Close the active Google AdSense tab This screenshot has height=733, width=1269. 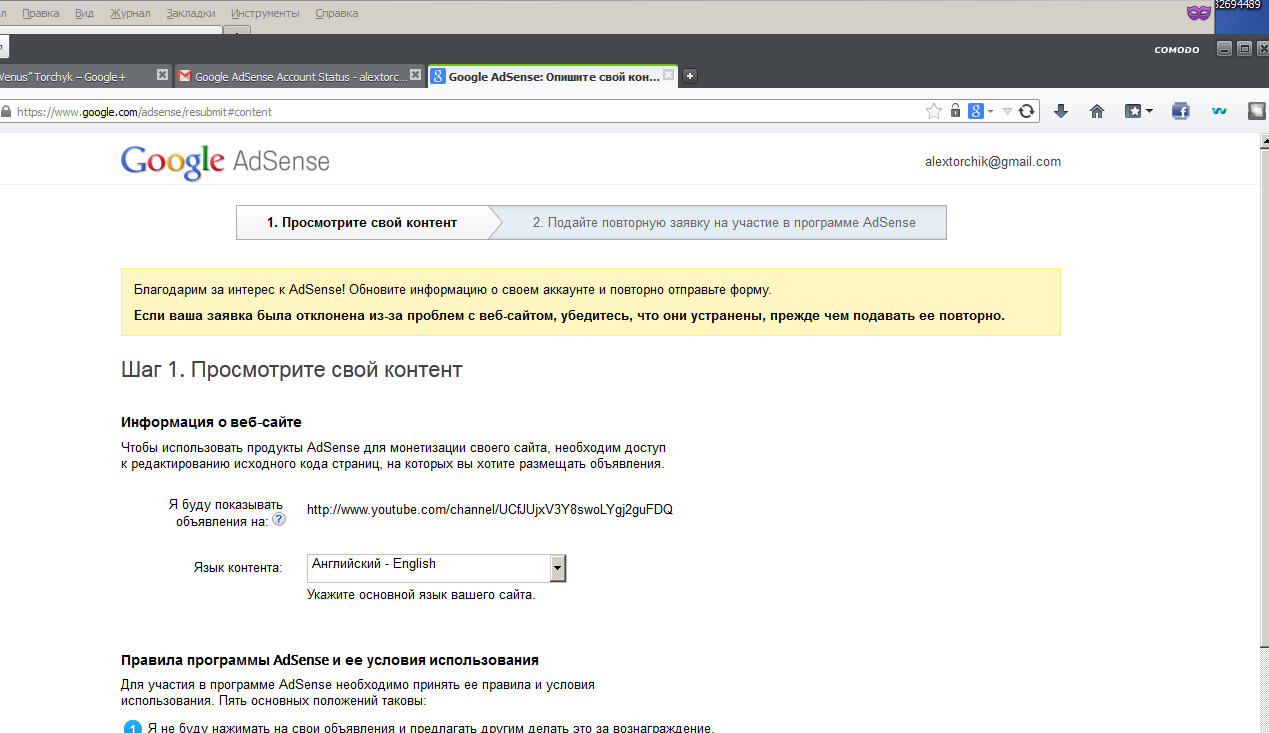click(x=669, y=75)
